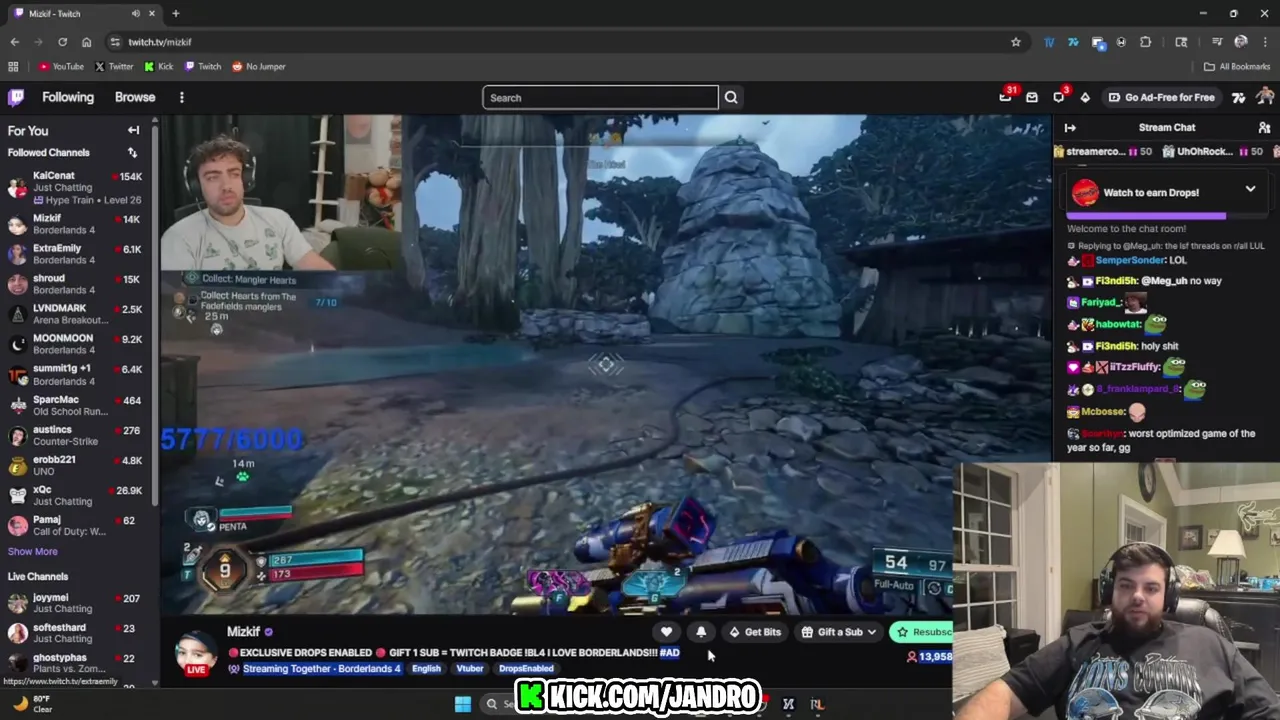The width and height of the screenshot is (1280, 720).
Task: Open the Twitter bookmark
Action: click(x=114, y=66)
